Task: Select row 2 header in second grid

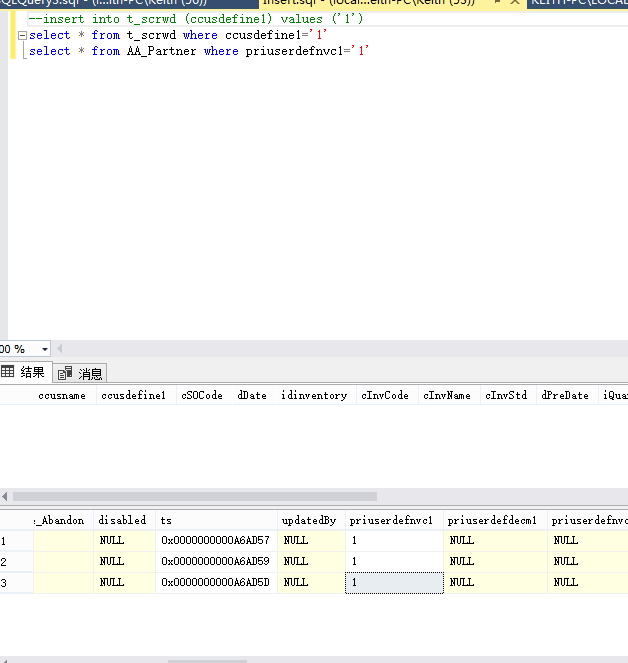Action: [x=16, y=562]
